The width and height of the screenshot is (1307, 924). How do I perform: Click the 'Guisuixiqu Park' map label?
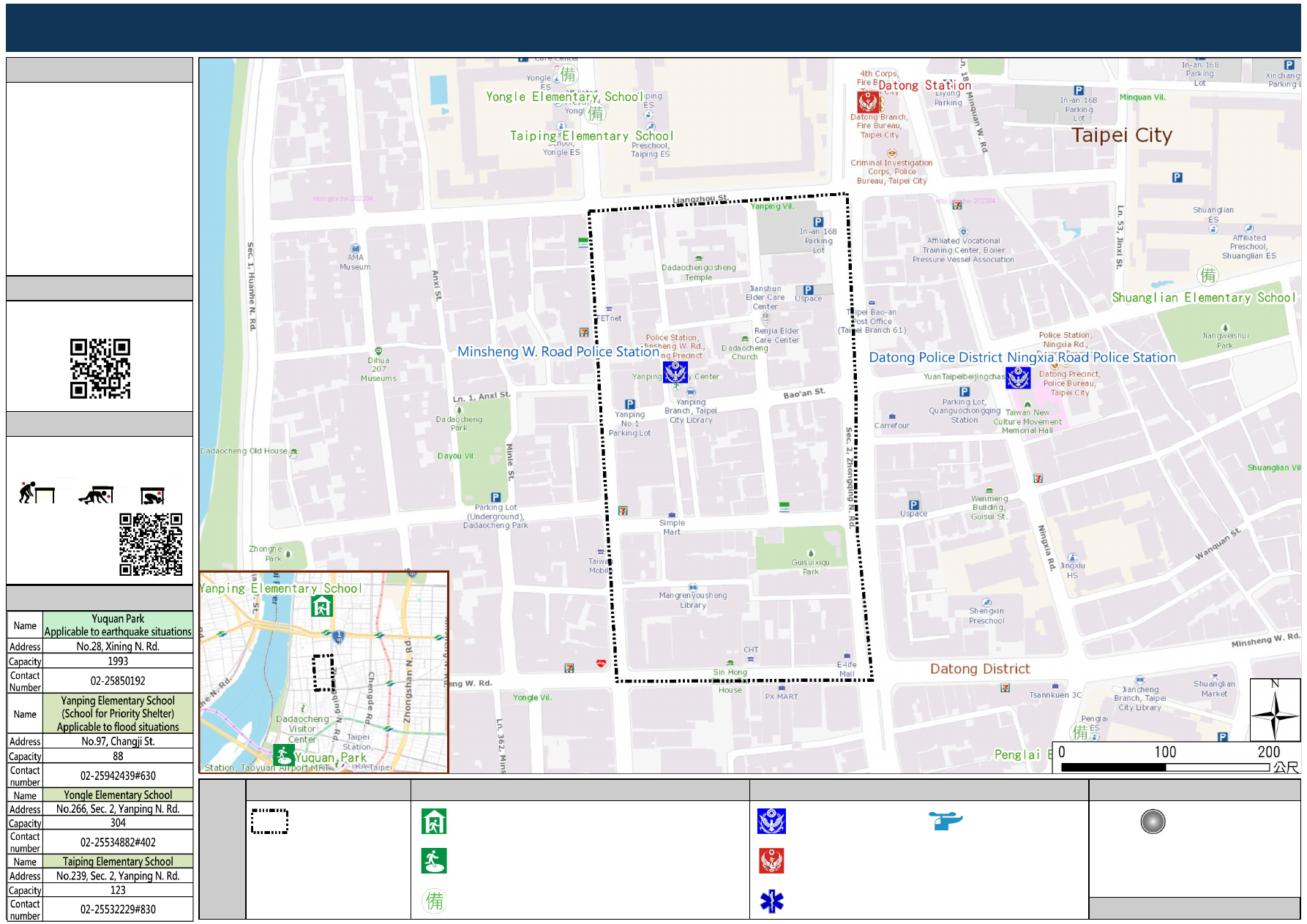[x=811, y=567]
